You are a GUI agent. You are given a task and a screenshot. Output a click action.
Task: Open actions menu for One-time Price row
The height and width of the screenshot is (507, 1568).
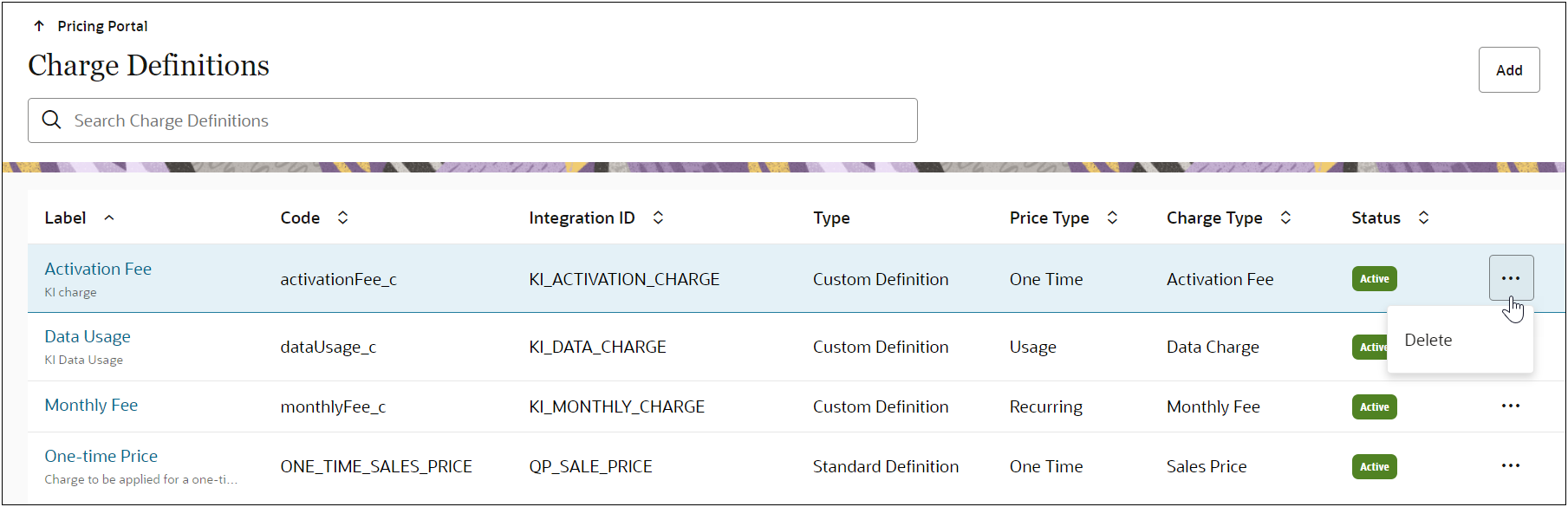point(1511,465)
